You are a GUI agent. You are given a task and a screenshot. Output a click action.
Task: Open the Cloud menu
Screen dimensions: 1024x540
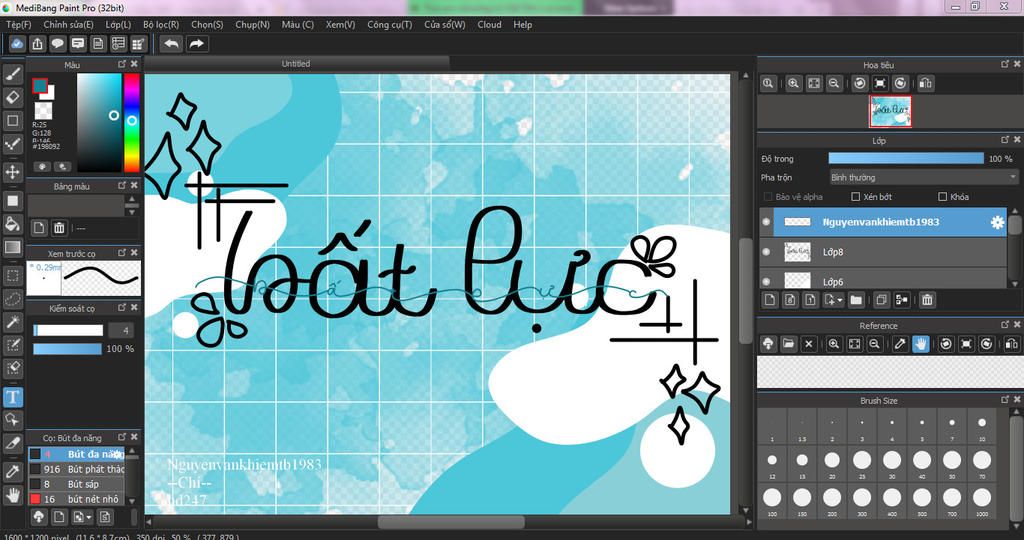tap(489, 24)
